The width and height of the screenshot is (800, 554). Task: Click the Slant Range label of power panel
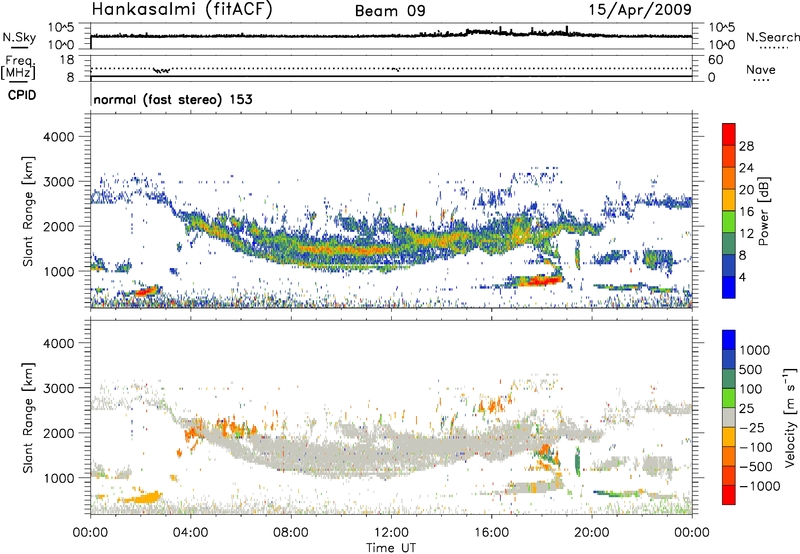[28, 211]
